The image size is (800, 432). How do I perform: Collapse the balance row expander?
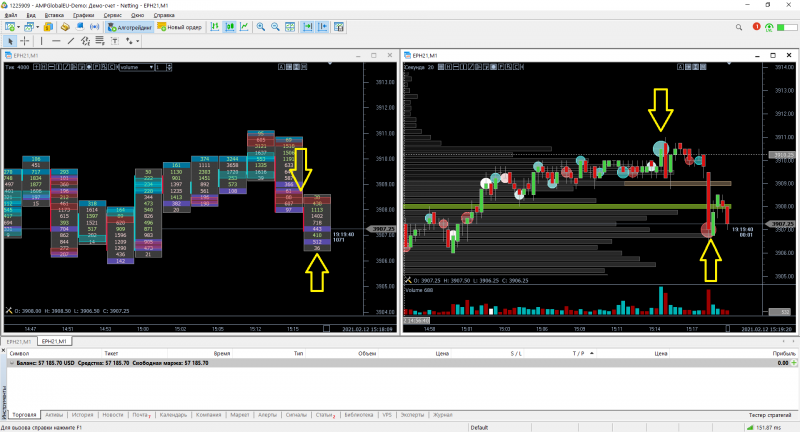tap(12, 363)
